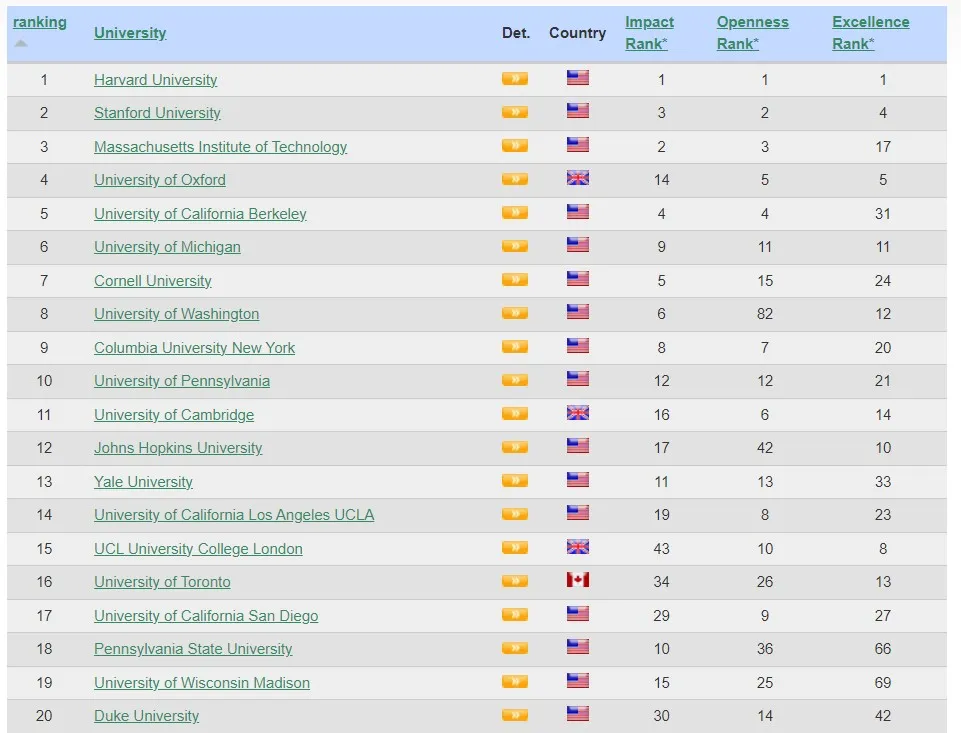Open Pennsylvania State University link
The image size is (961, 733).
point(193,648)
